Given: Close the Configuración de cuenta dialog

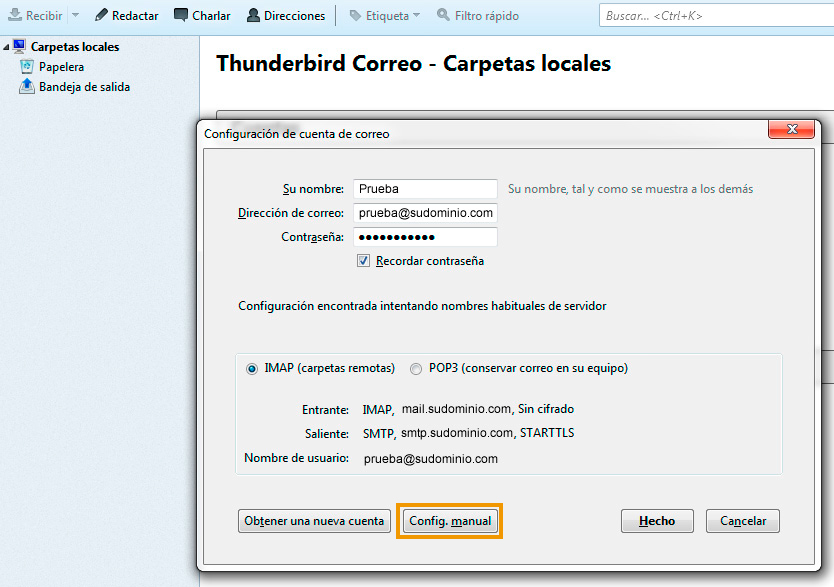Looking at the screenshot, I should click(791, 129).
